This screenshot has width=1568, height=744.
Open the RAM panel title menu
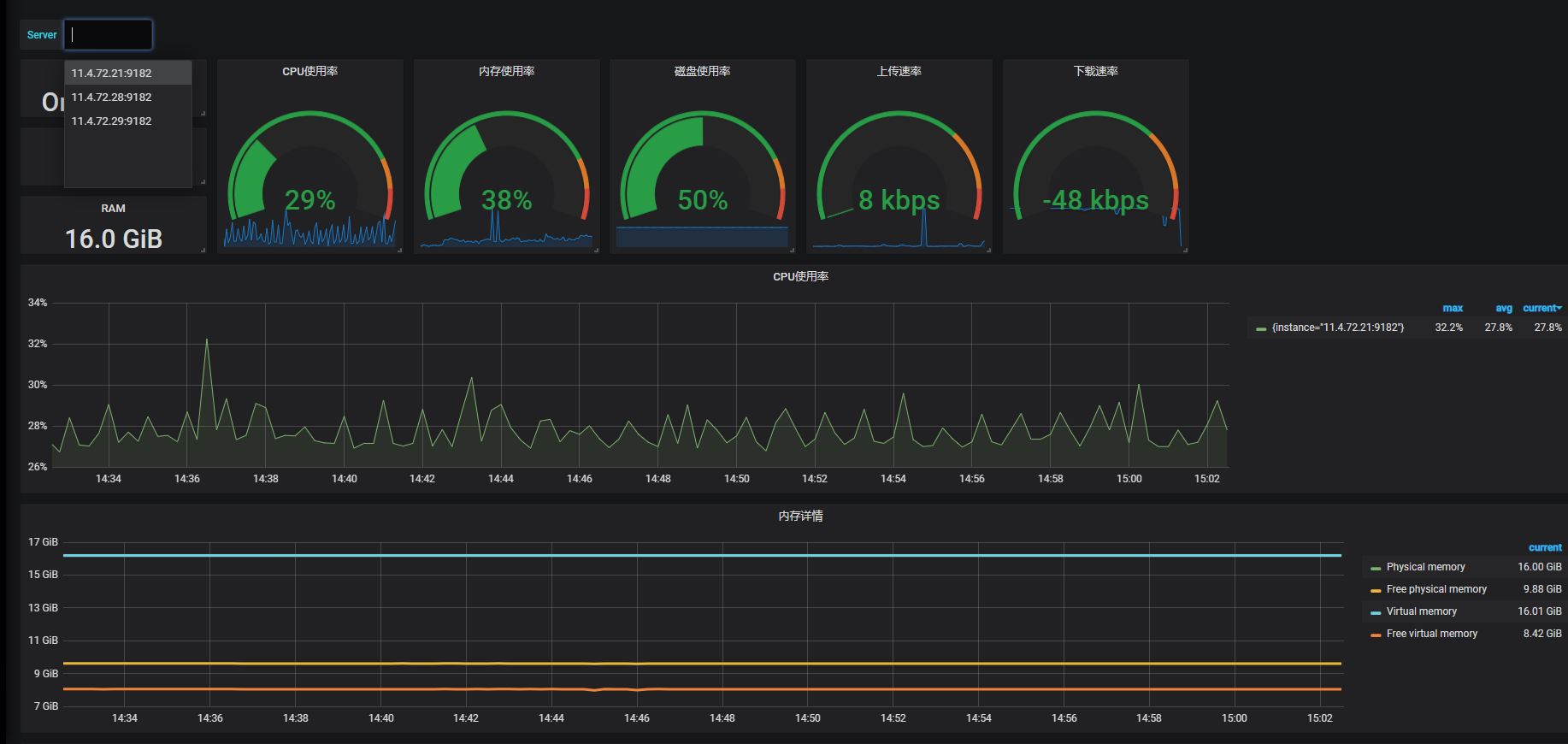pyautogui.click(x=114, y=209)
